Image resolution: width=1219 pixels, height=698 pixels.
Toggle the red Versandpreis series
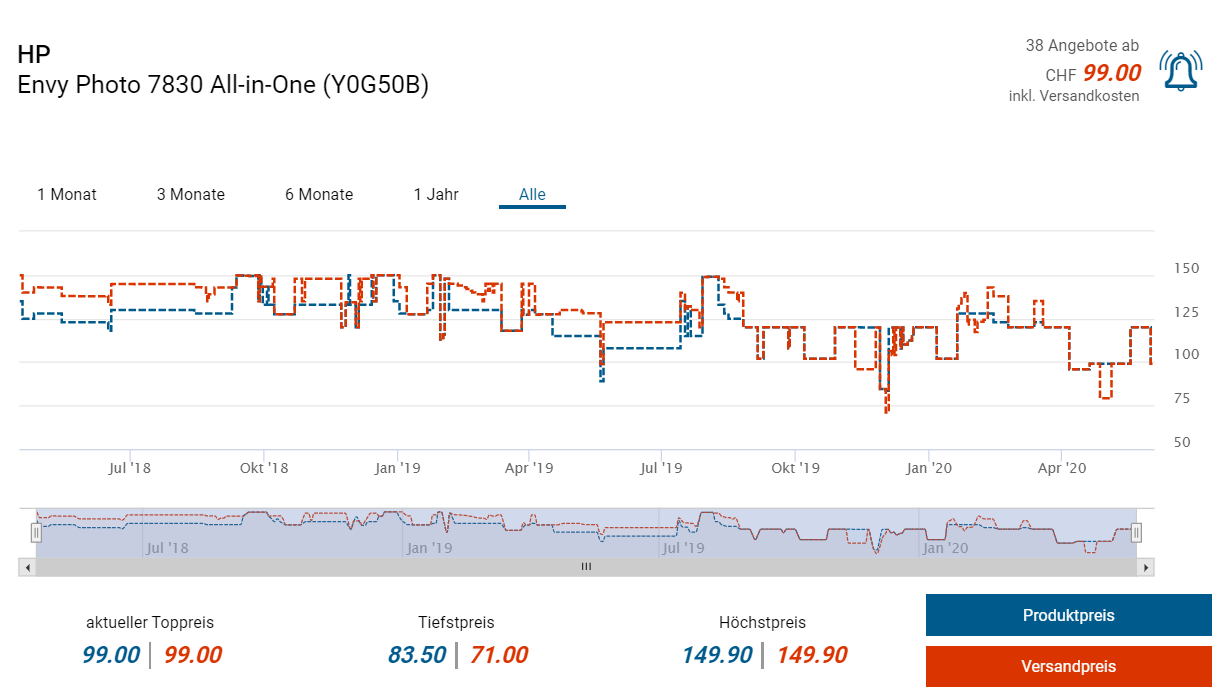(x=1068, y=666)
